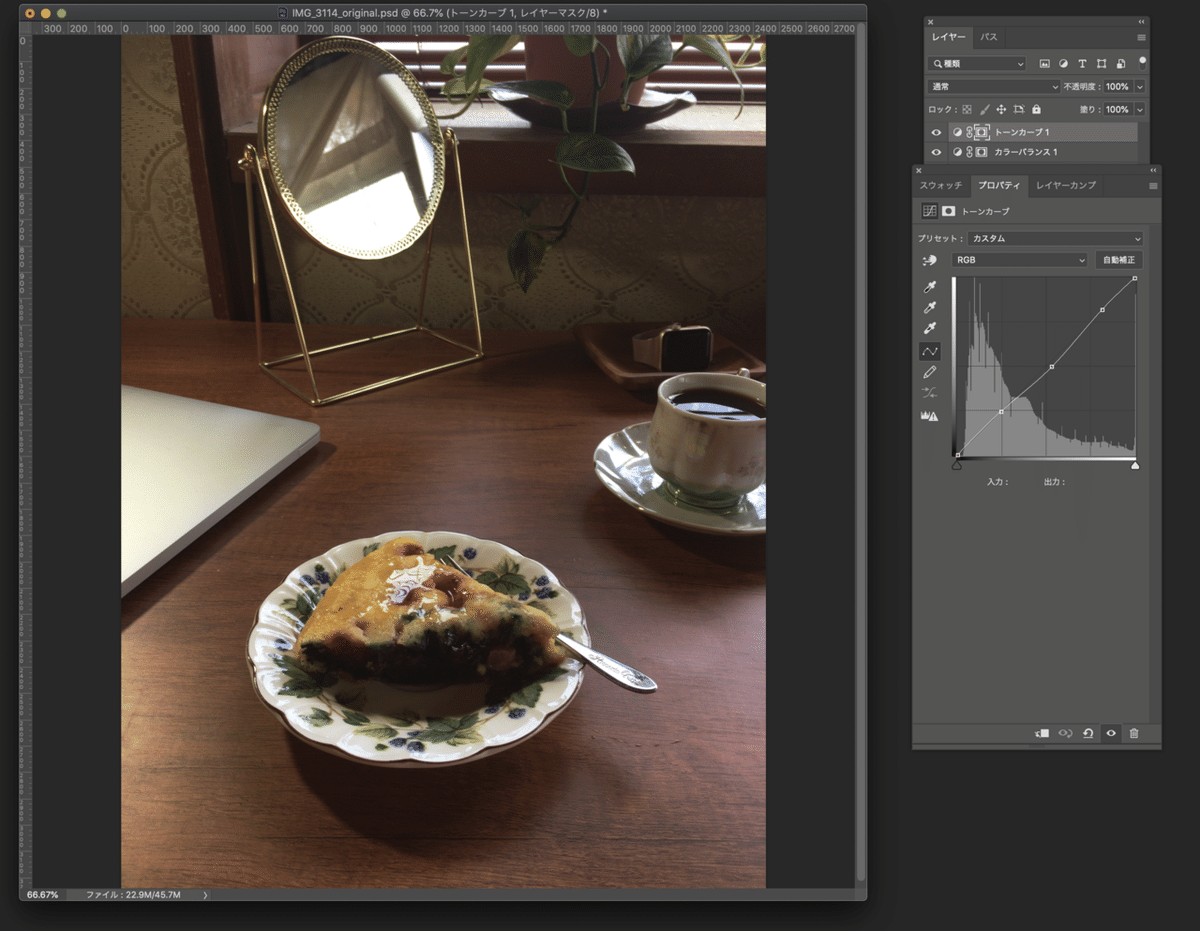Toggle mask link on カラーバランス 1 layer
This screenshot has height=931, width=1200.
(970, 152)
